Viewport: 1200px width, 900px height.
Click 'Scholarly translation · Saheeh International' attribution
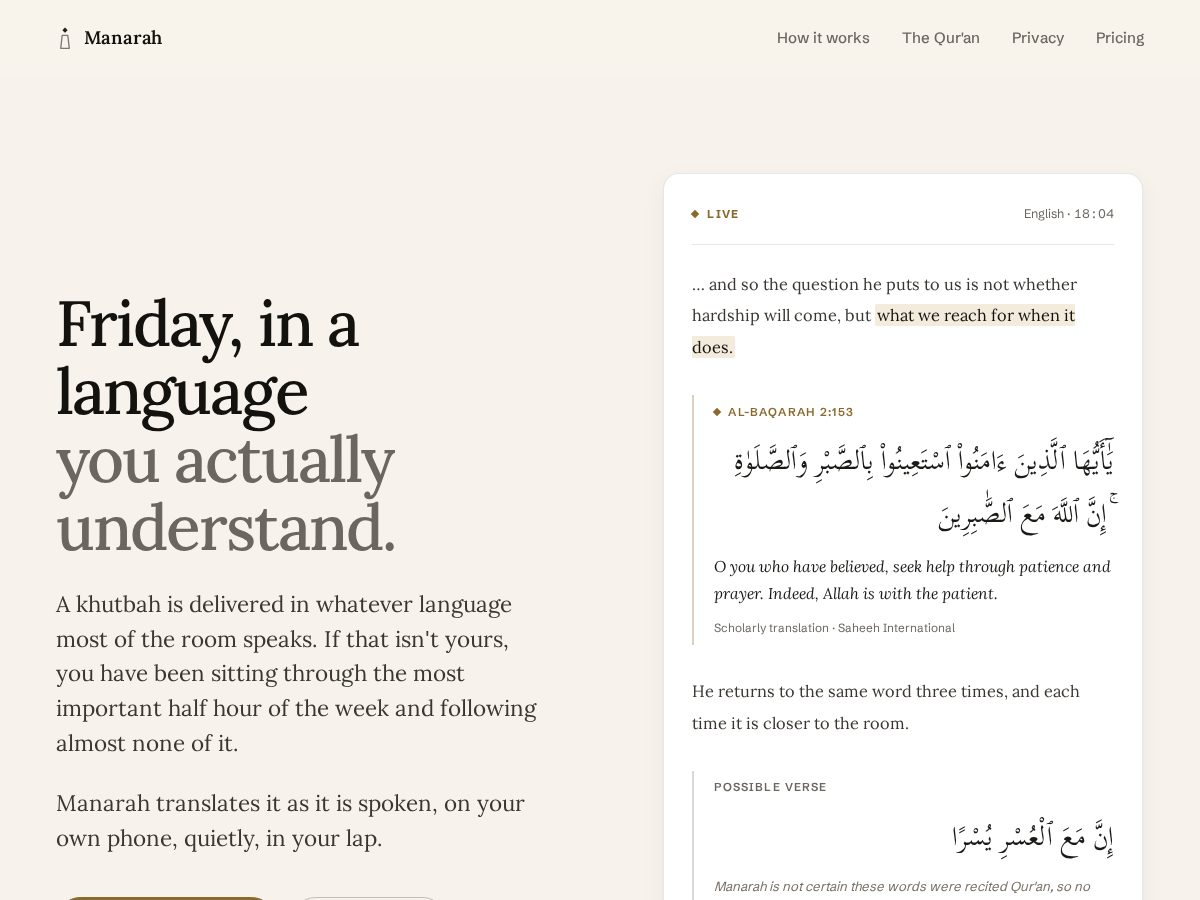click(x=834, y=628)
